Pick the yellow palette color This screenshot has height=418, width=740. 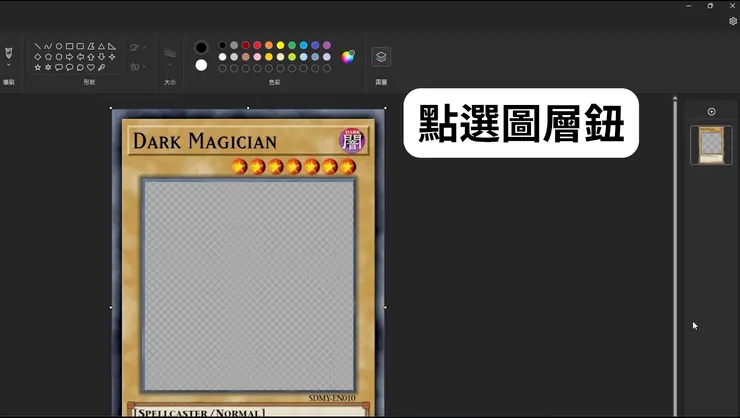(280, 45)
